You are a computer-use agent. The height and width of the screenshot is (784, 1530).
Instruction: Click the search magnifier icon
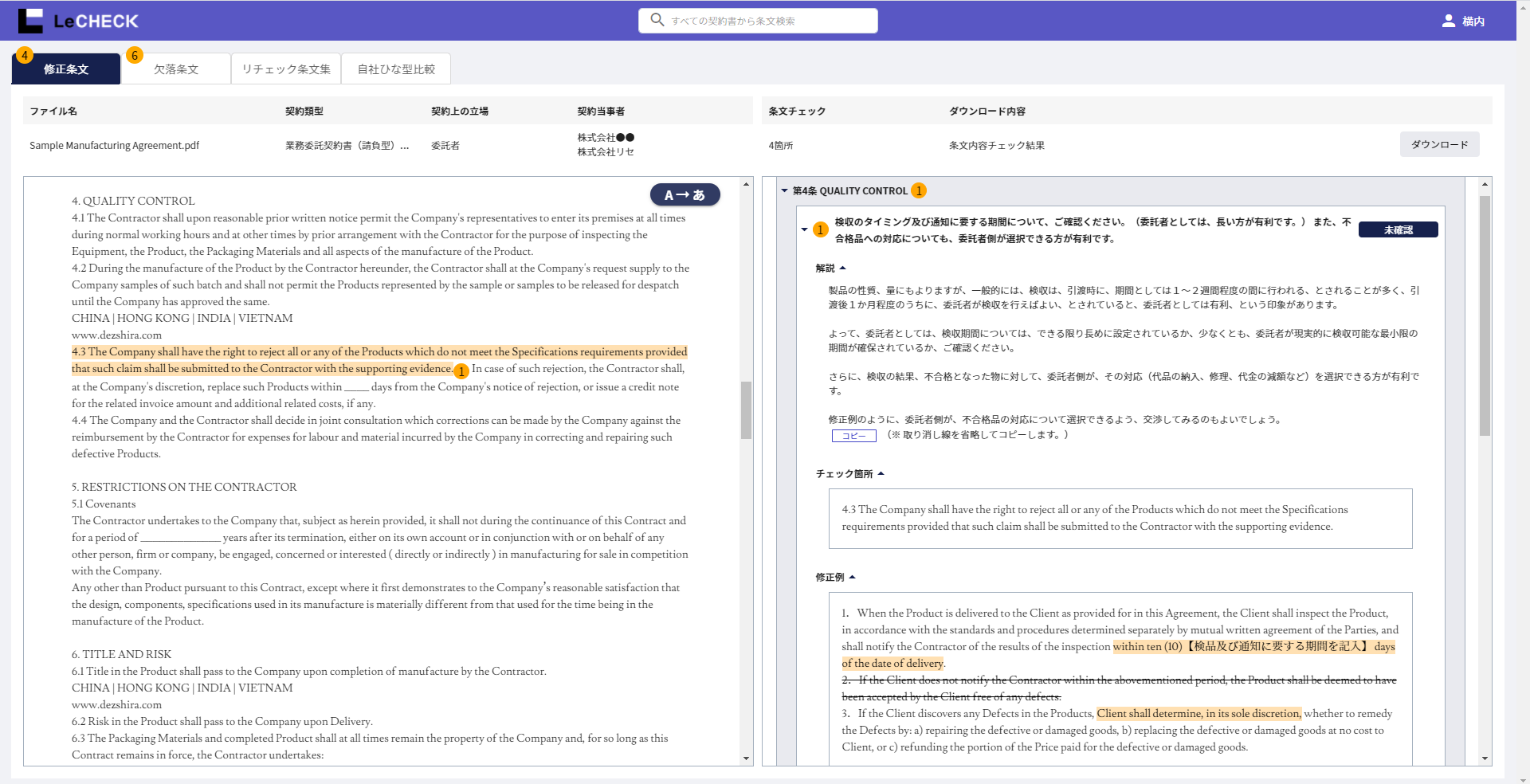click(x=657, y=20)
